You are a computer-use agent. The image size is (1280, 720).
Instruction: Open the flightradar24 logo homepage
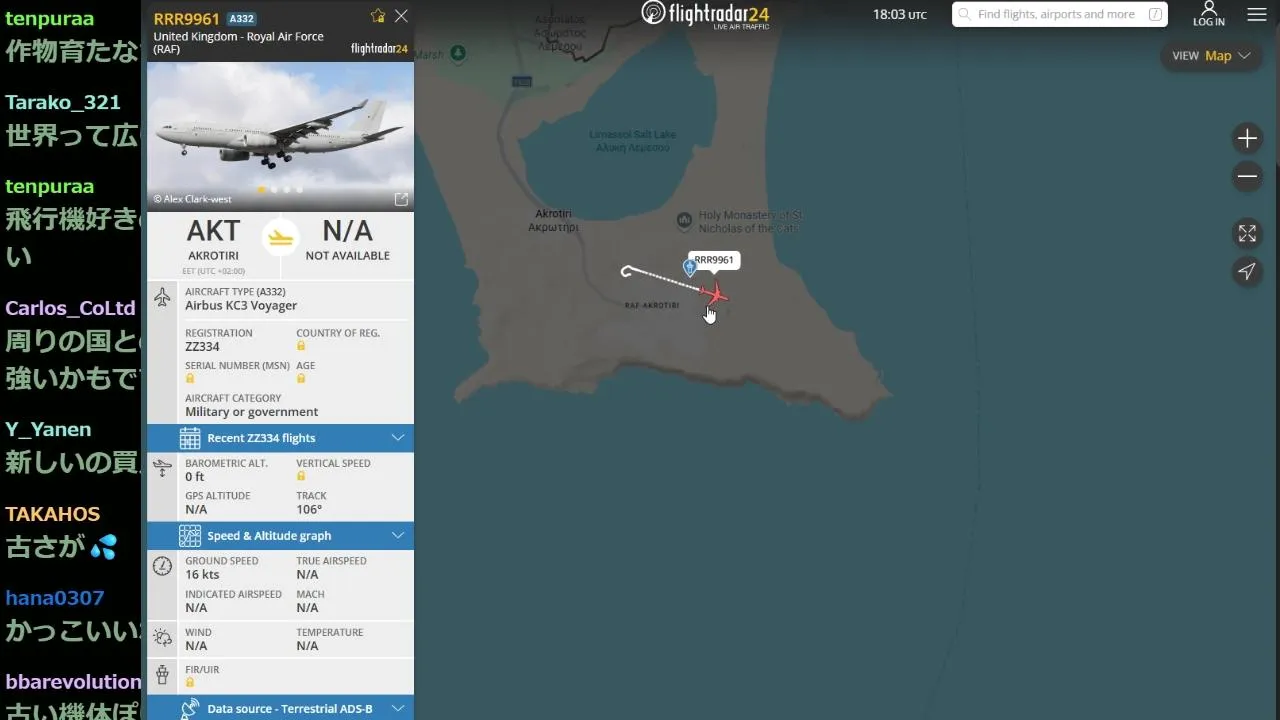click(x=706, y=14)
